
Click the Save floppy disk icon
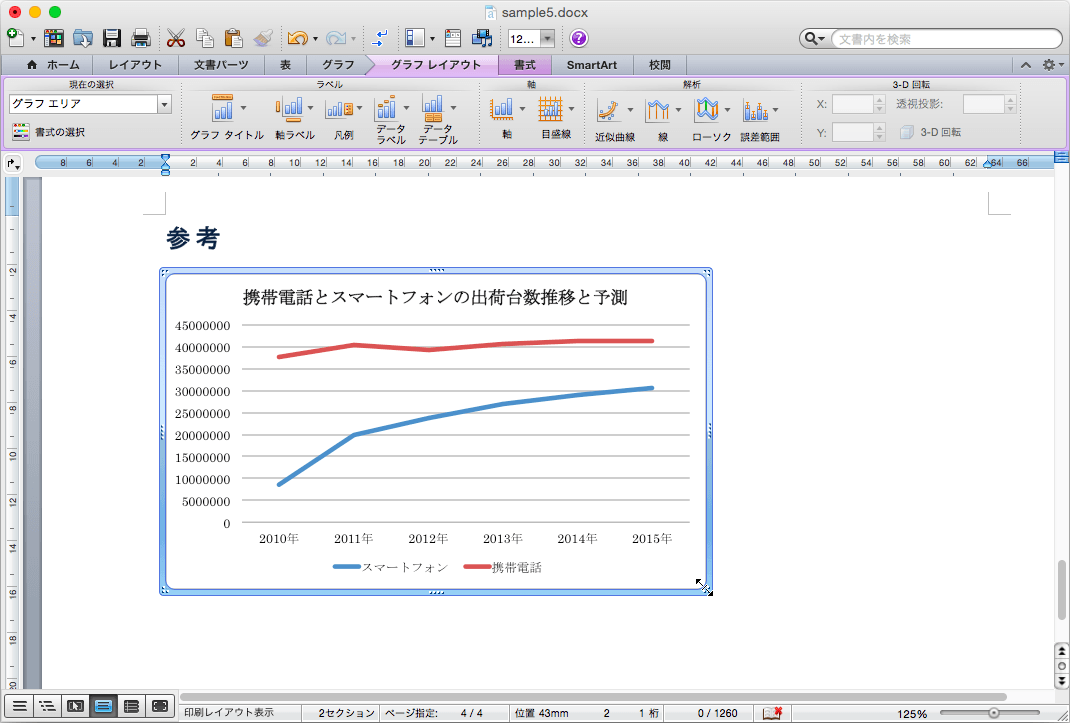point(112,39)
